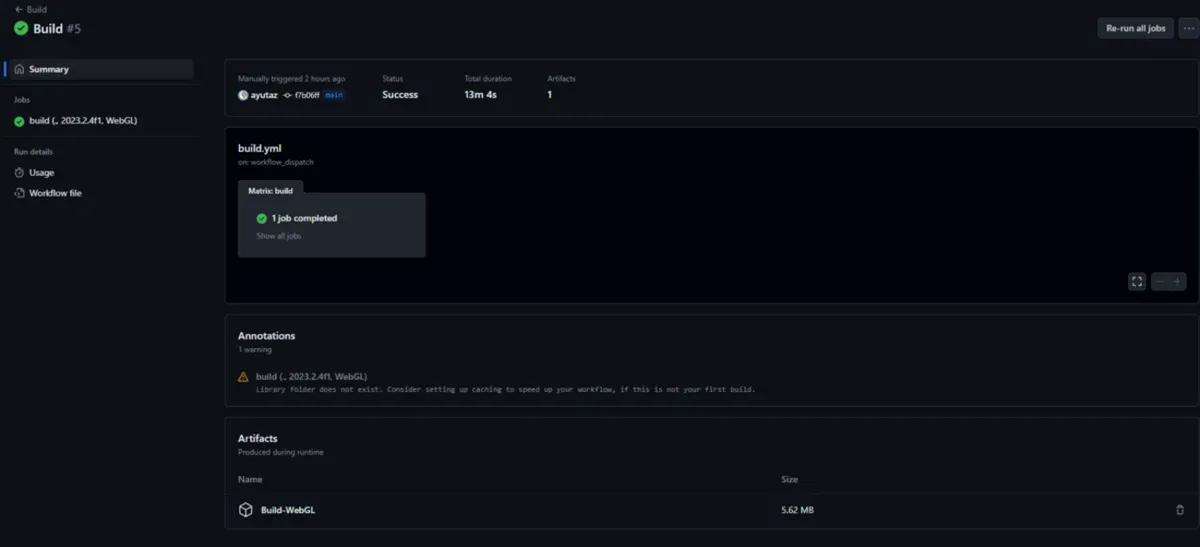Delete the Build-WebGL artifact trash icon
The height and width of the screenshot is (547, 1200).
pyautogui.click(x=1180, y=510)
